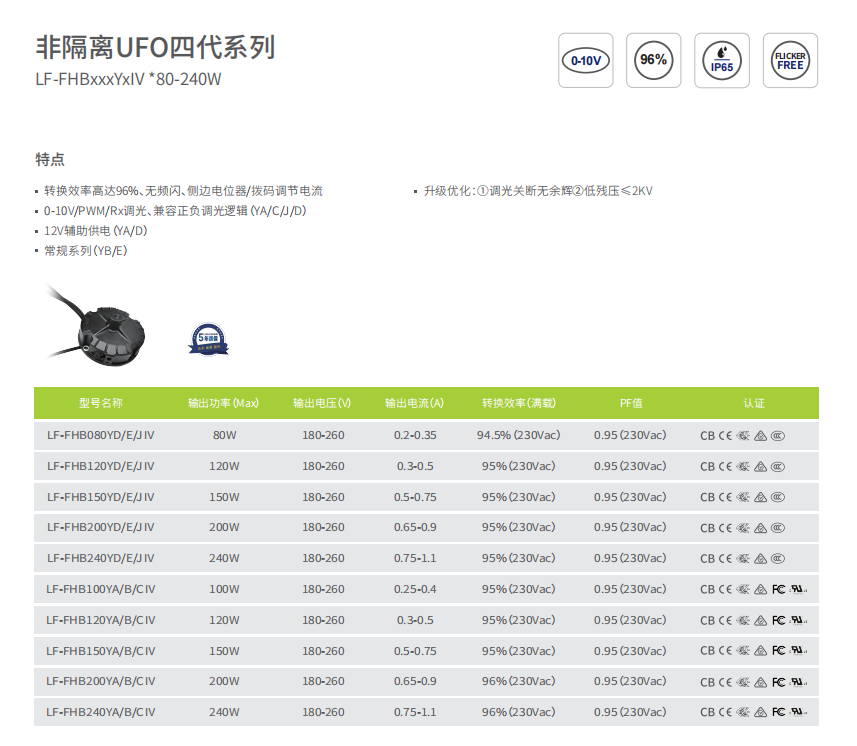Viewport: 857px width, 746px height.
Task: Click the CE mark in LF-FHB150YD row
Action: (x=725, y=497)
